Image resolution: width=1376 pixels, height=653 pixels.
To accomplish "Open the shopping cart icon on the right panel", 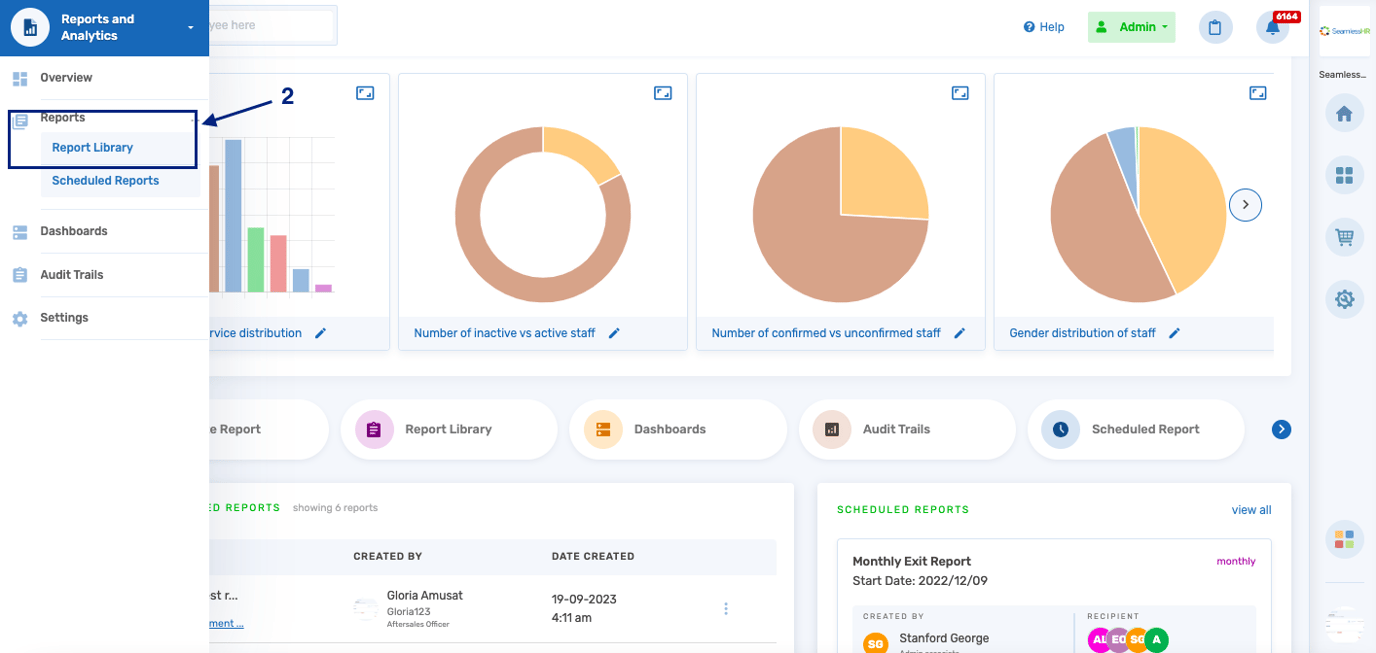I will pyautogui.click(x=1344, y=237).
